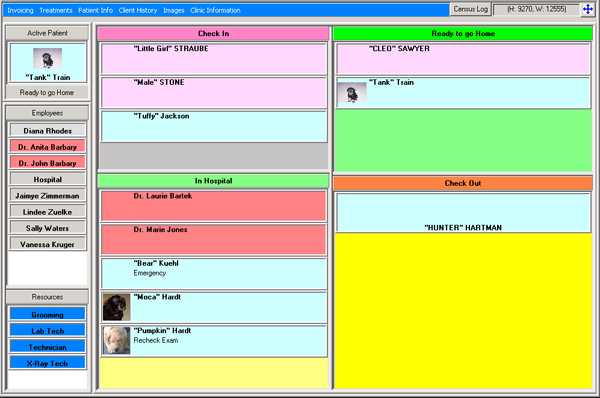The height and width of the screenshot is (398, 600).
Task: Click the blue four-arrow move icon
Action: point(588,9)
